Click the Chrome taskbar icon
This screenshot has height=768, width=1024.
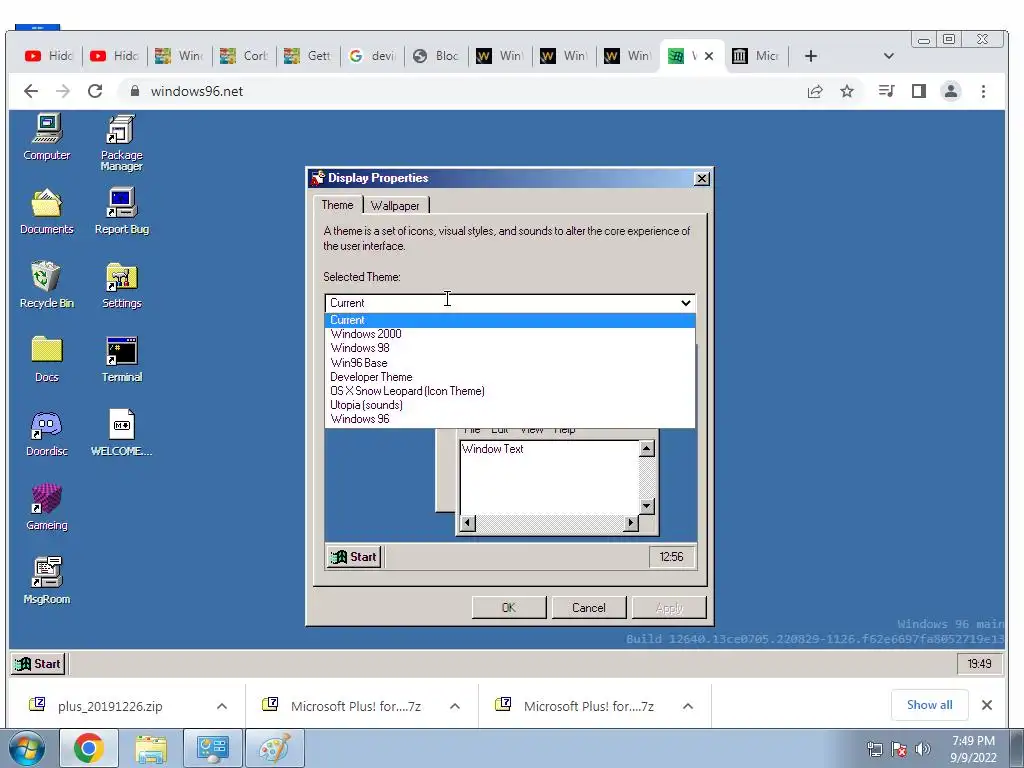point(89,748)
